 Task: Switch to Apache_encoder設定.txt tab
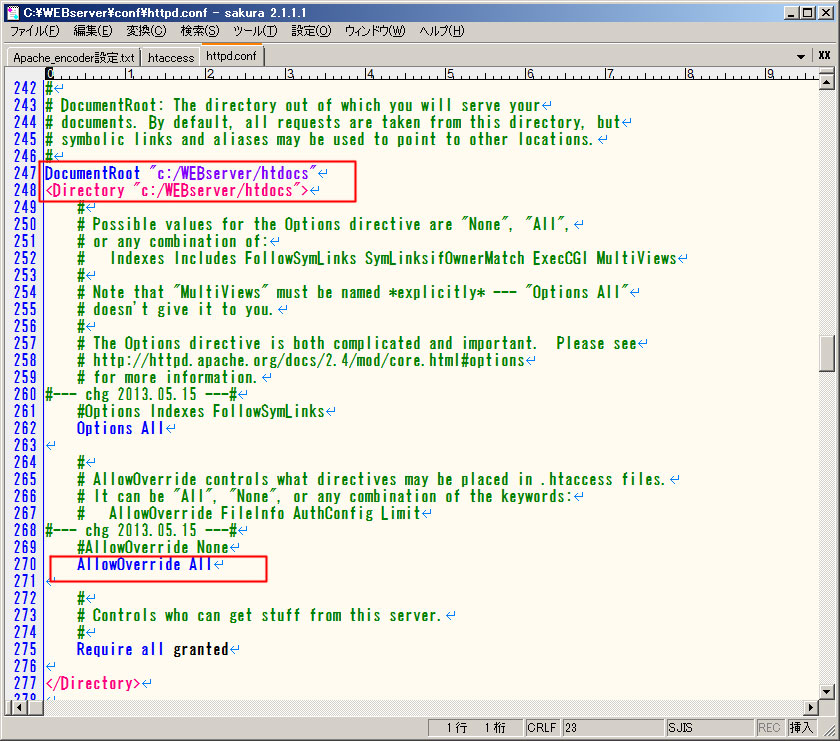point(74,57)
